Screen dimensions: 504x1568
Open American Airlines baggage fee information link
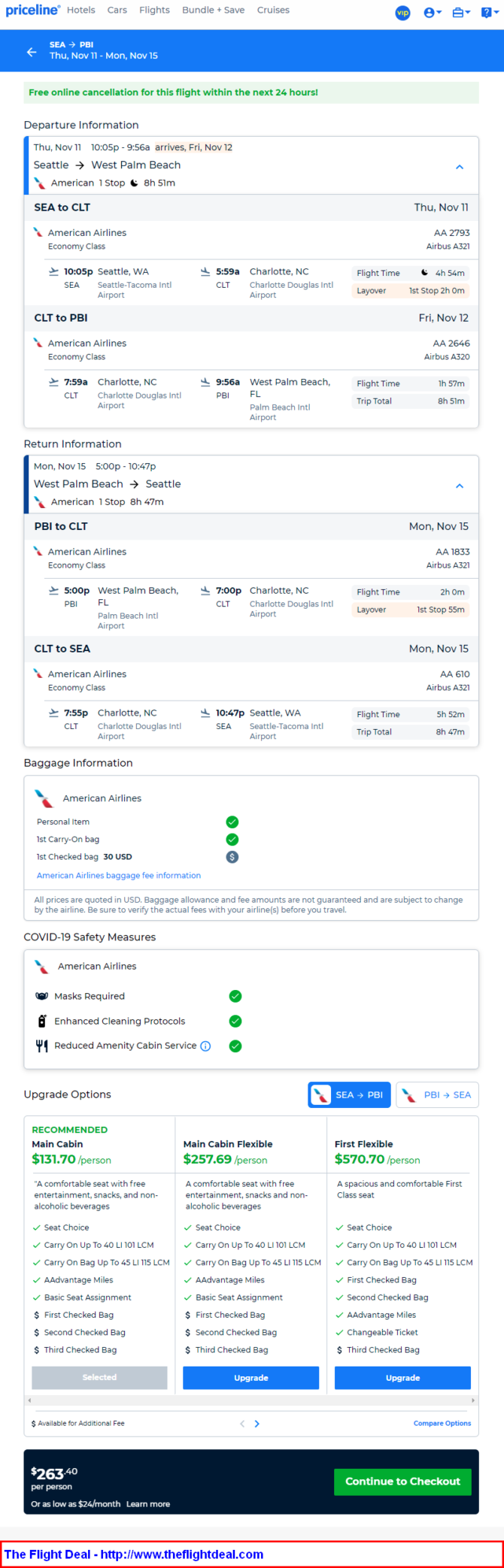pos(119,876)
